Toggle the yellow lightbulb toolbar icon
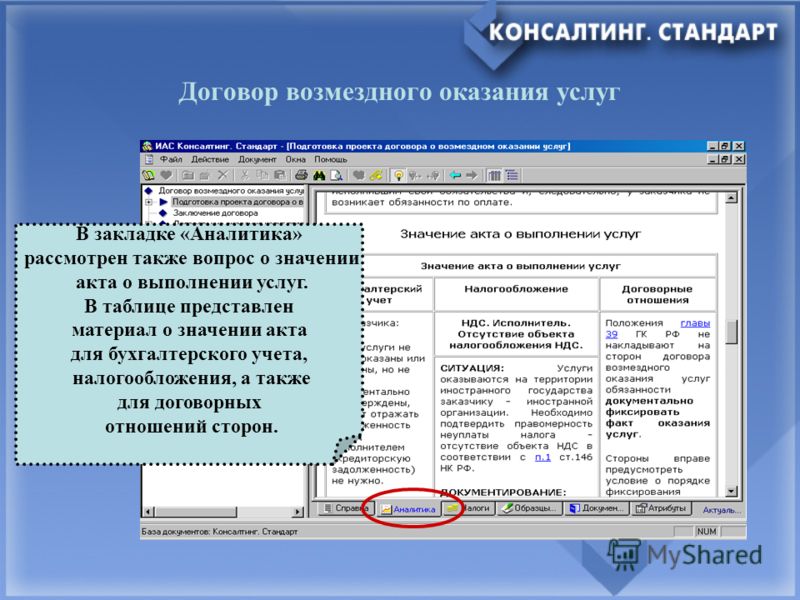This screenshot has height=600, width=800. pos(398,176)
